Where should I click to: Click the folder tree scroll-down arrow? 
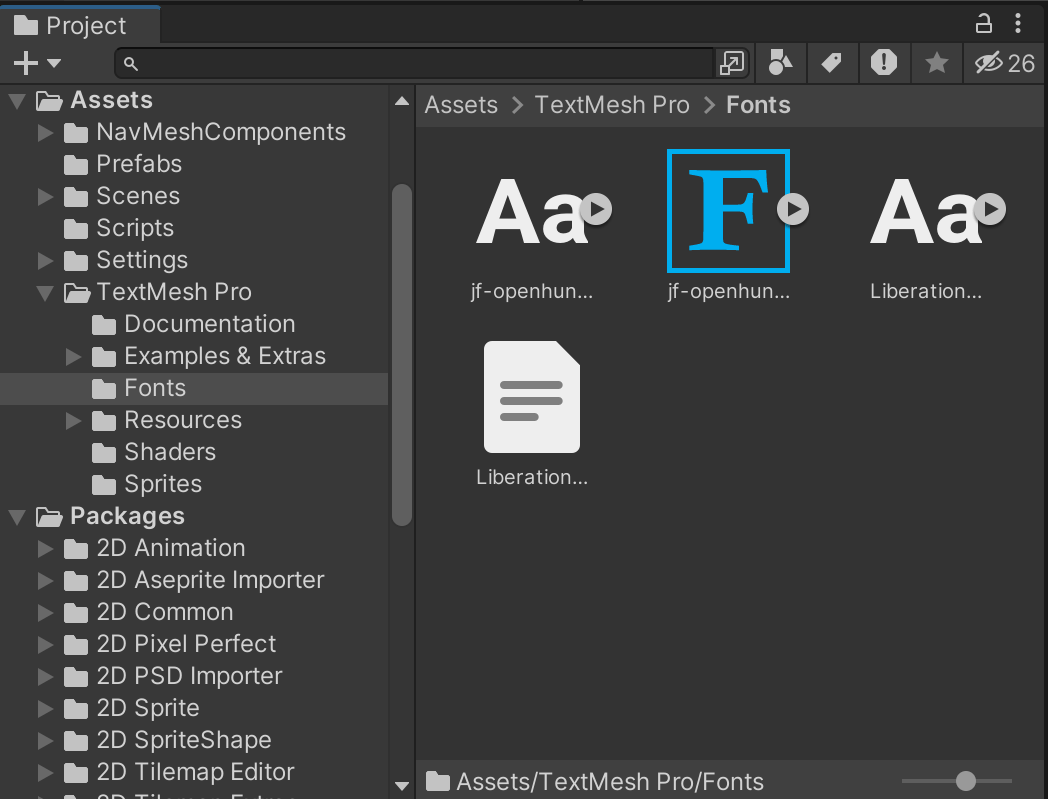[402, 786]
